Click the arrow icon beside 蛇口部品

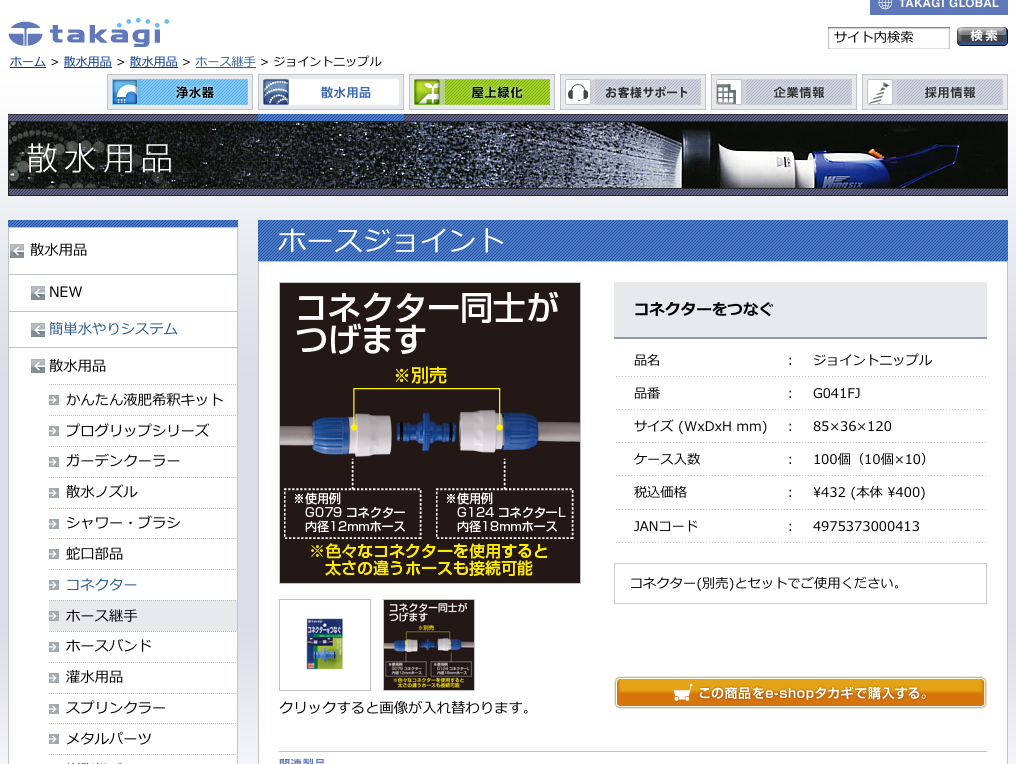coord(54,554)
